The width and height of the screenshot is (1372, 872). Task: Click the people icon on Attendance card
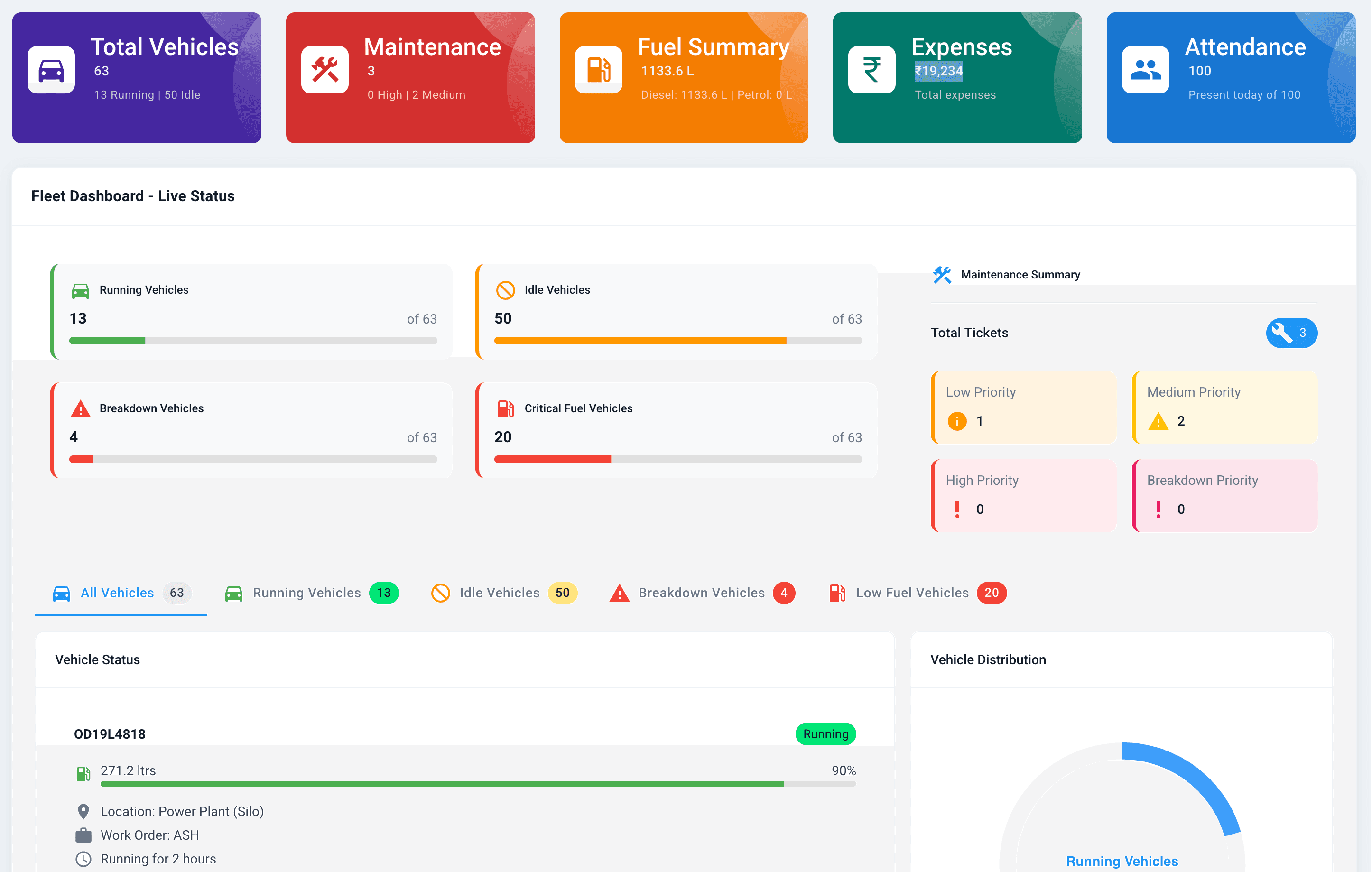[1146, 71]
